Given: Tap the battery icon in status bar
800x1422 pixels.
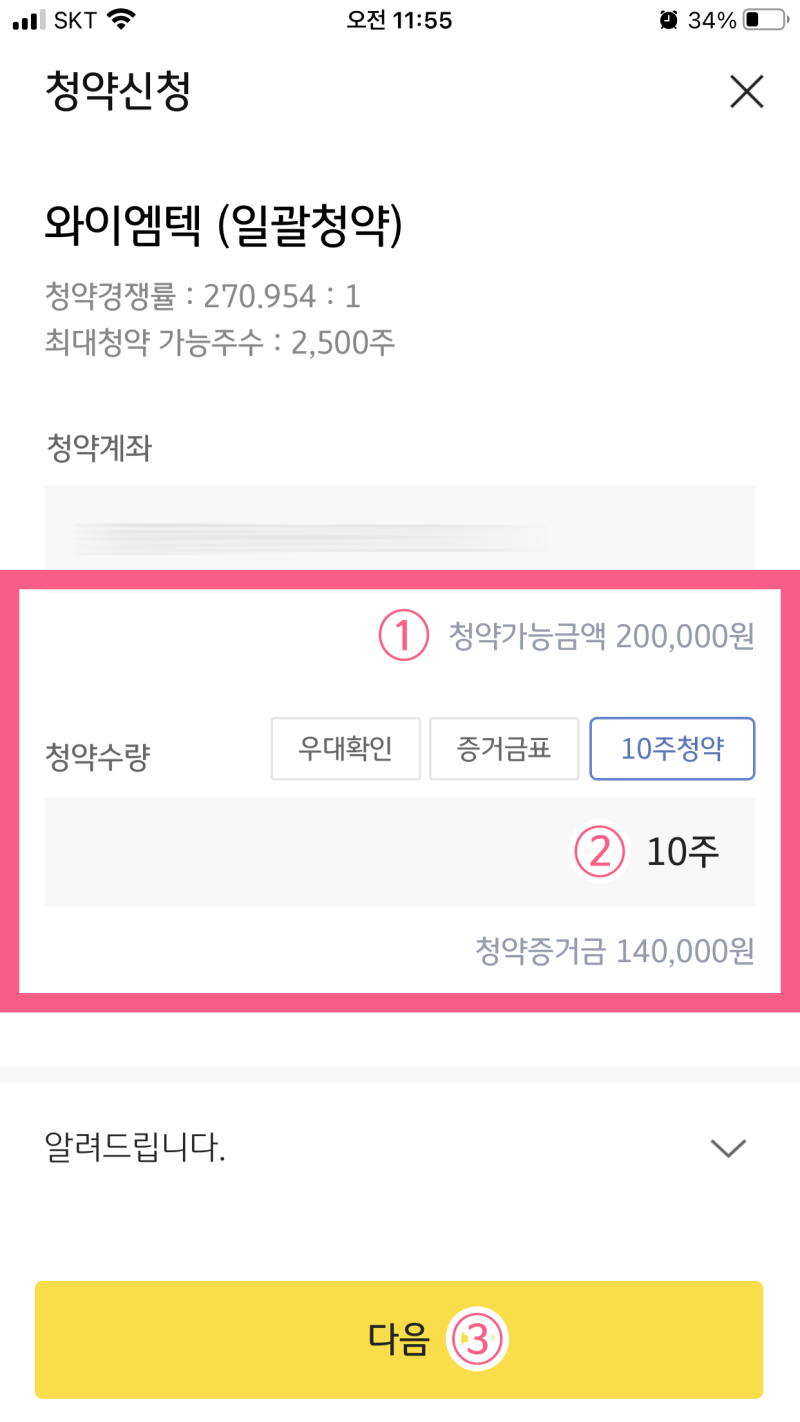Looking at the screenshot, I should [x=765, y=20].
